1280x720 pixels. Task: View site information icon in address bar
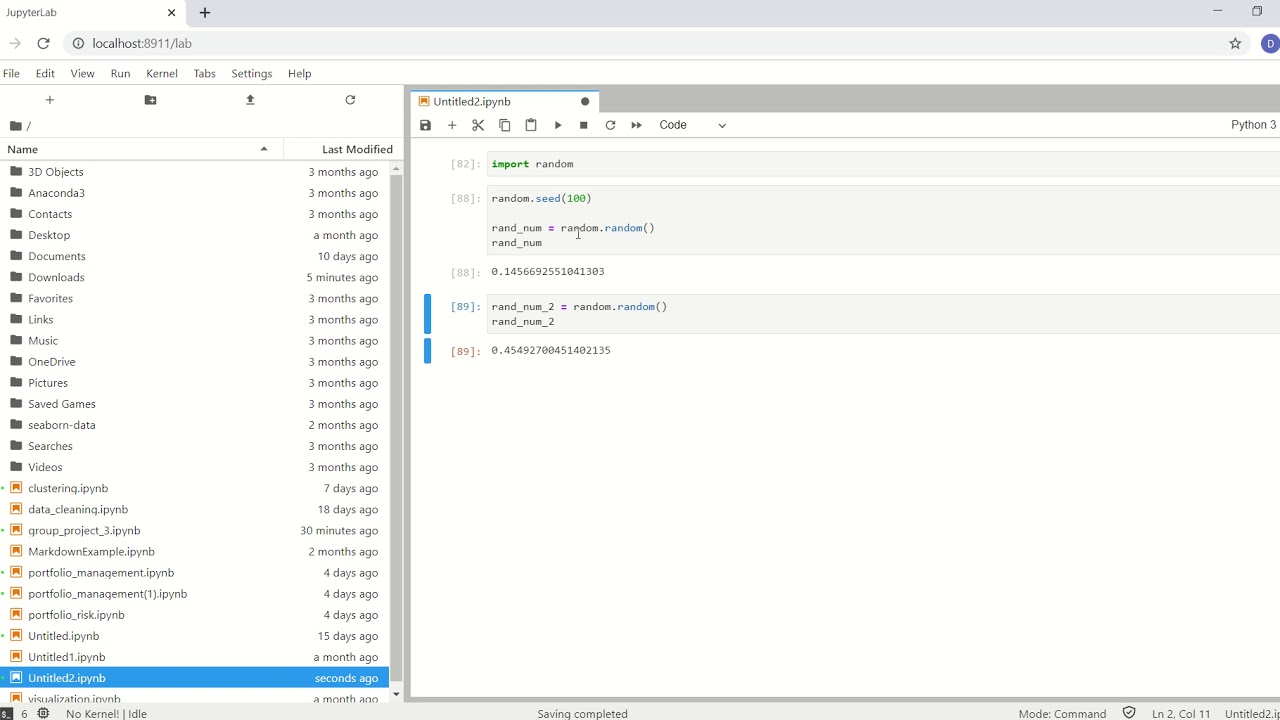[x=77, y=43]
